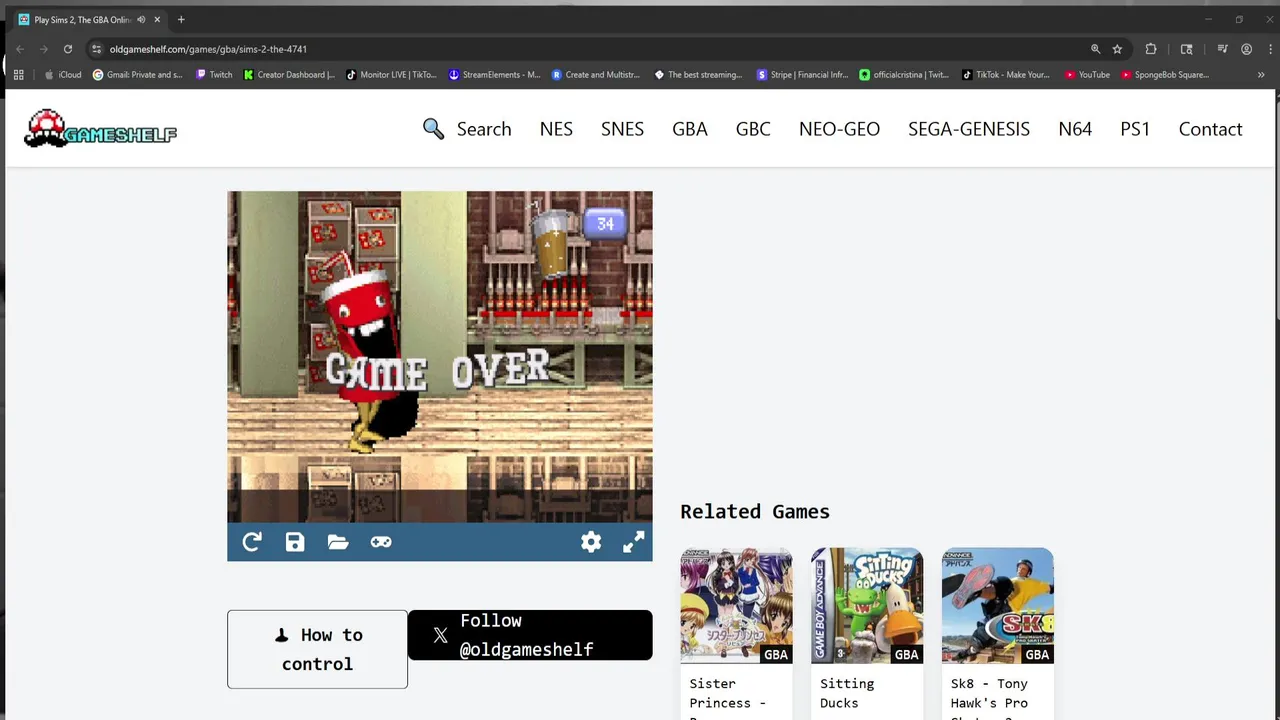This screenshot has height=720, width=1280.
Task: Reload the browser page
Action: (68, 49)
